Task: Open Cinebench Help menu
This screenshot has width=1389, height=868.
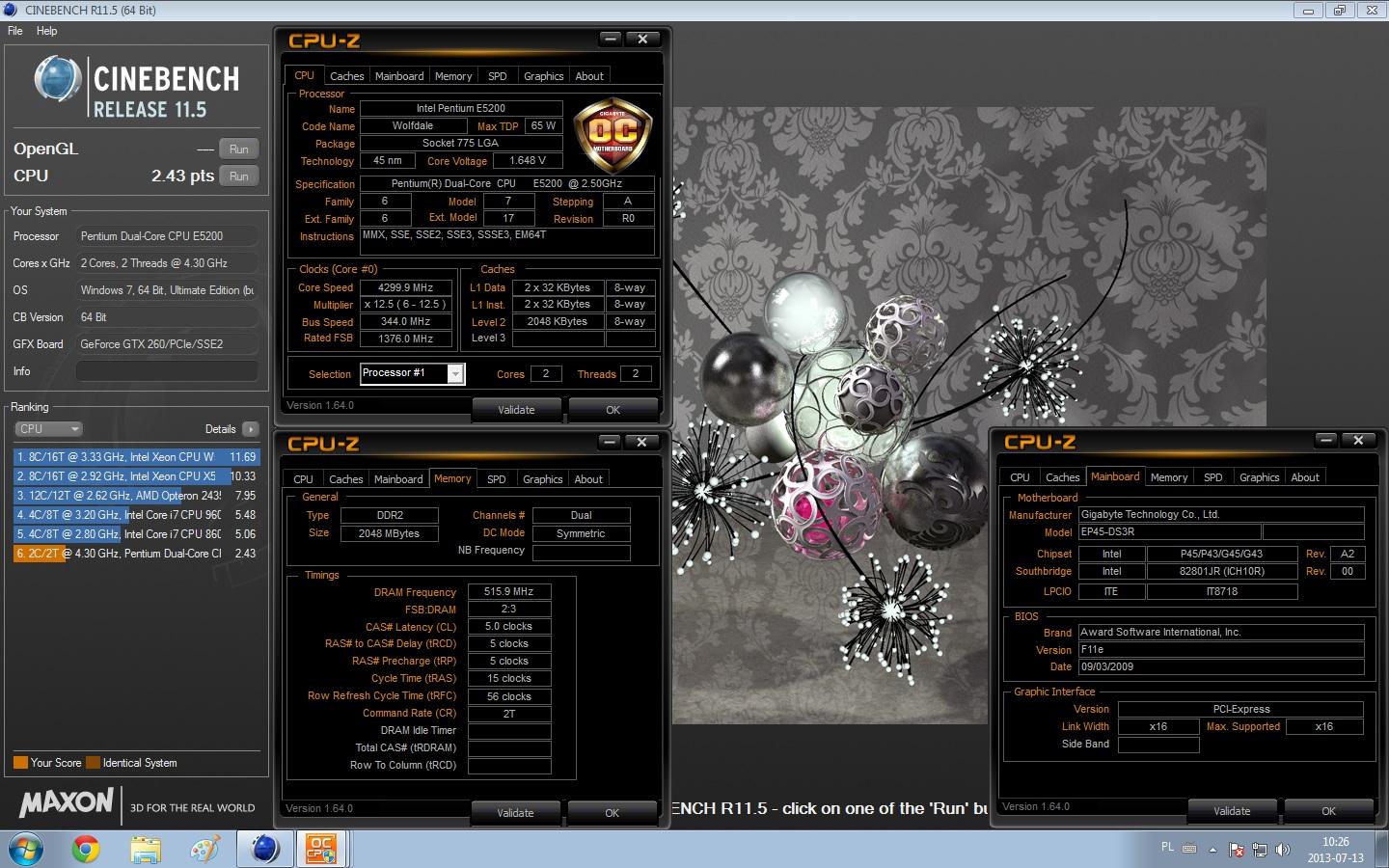Action: coord(46,31)
